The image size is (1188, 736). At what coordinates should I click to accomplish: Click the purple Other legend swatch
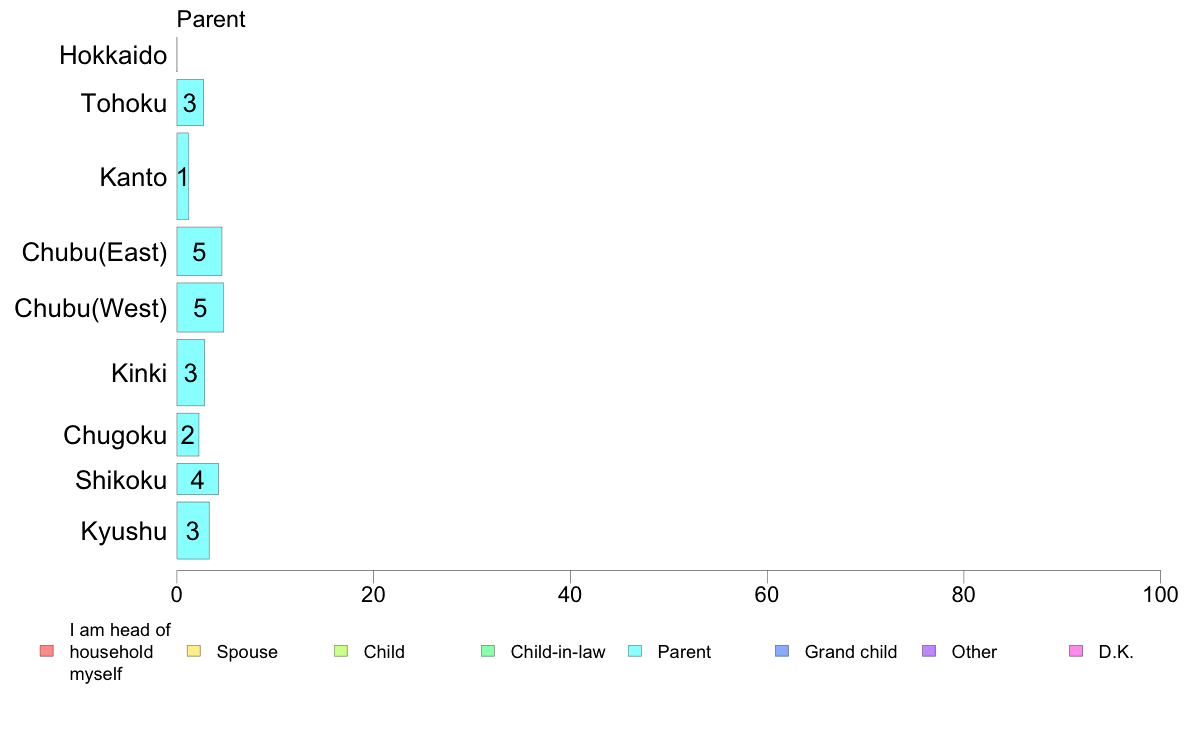(x=929, y=651)
